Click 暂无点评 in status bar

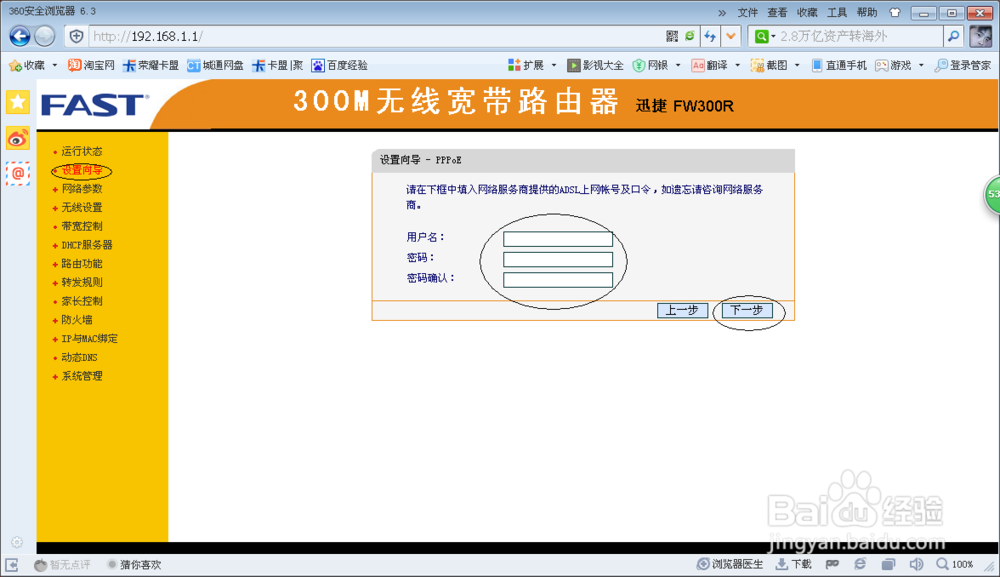click(62, 564)
